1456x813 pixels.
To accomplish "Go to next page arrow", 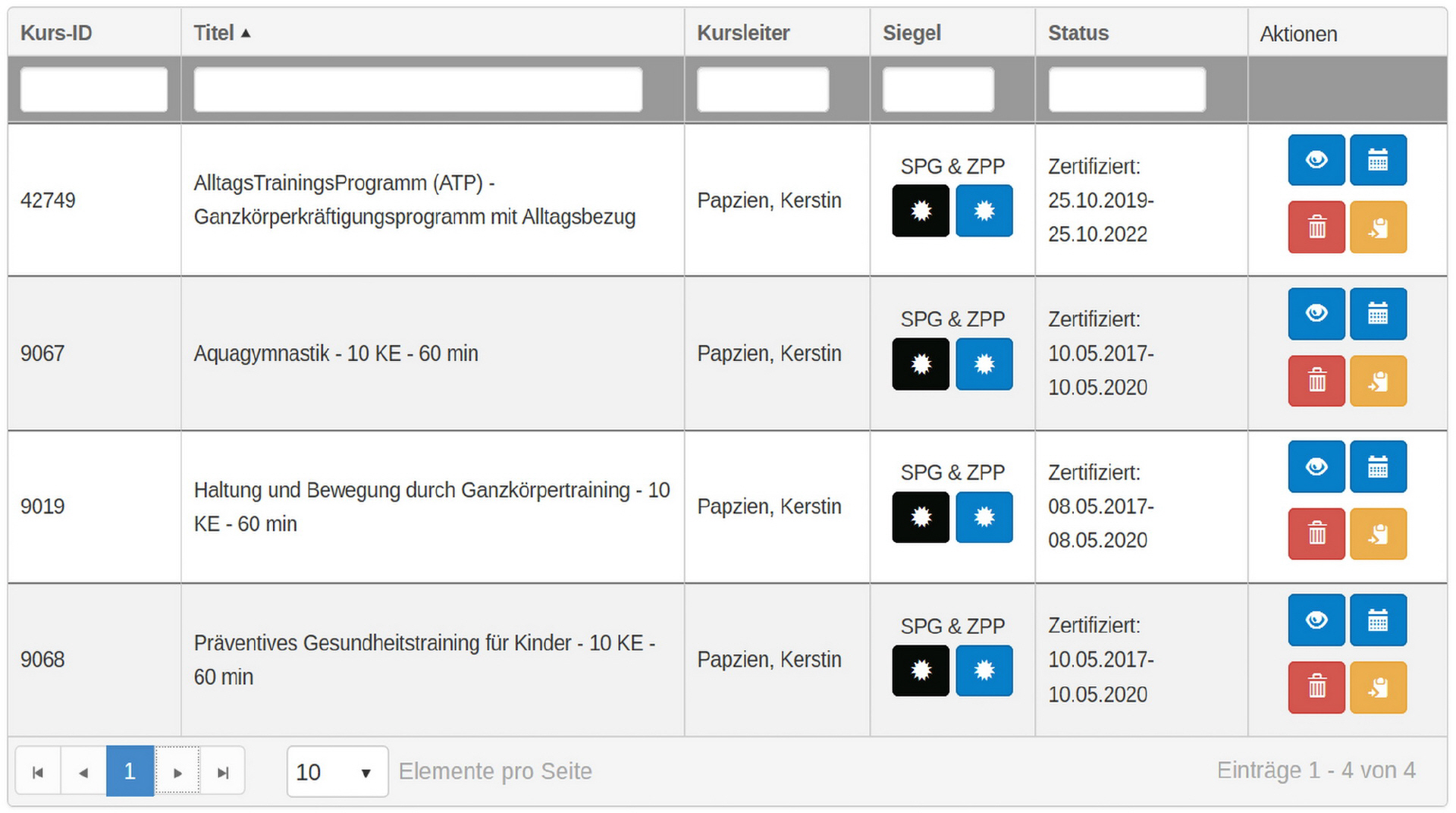I will 177,772.
